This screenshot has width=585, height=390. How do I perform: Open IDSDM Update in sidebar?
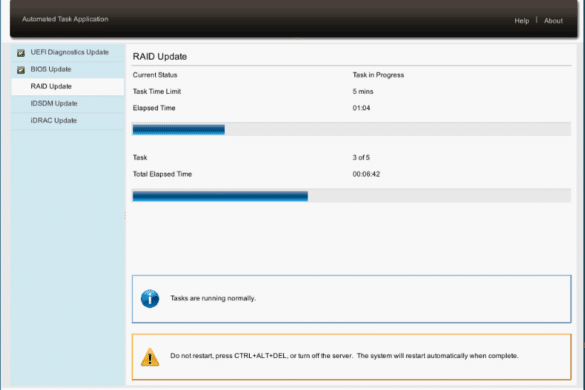pyautogui.click(x=68, y=103)
